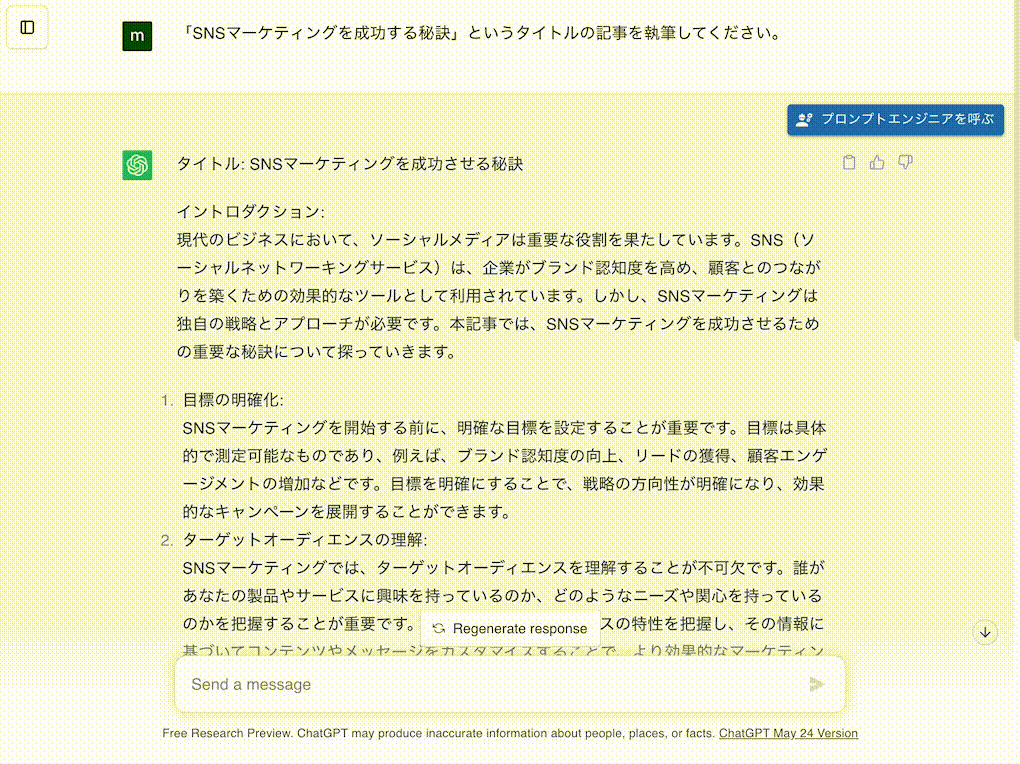Click the プロンプトエンジニアを呼ぶ button
The width and height of the screenshot is (1020, 764).
click(895, 120)
